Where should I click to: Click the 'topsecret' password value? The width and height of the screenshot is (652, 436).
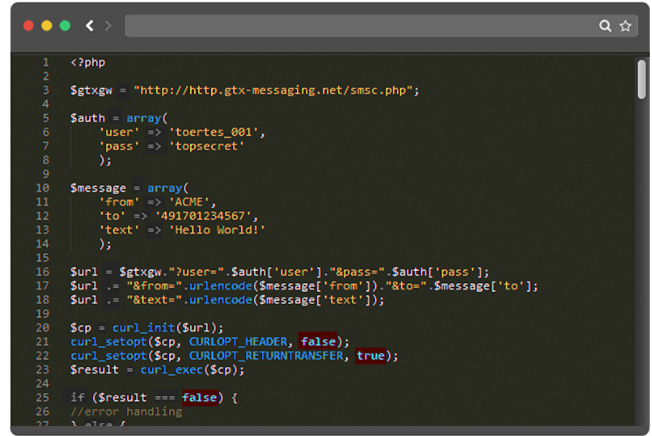coord(207,146)
